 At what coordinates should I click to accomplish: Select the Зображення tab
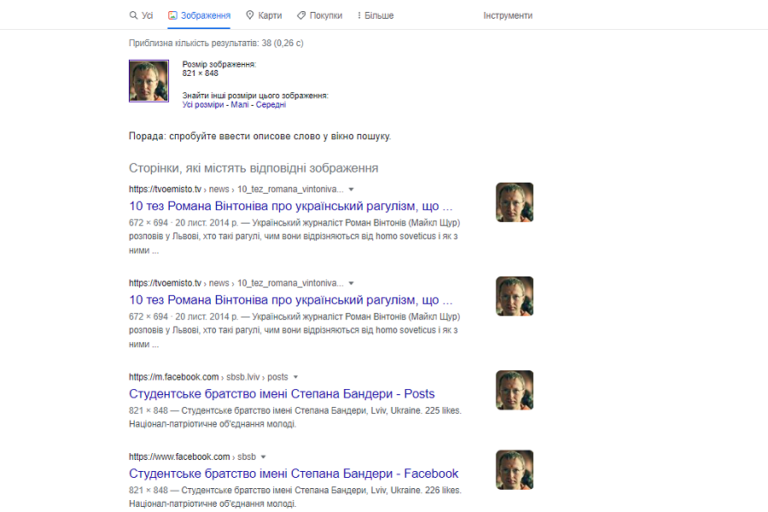click(199, 16)
